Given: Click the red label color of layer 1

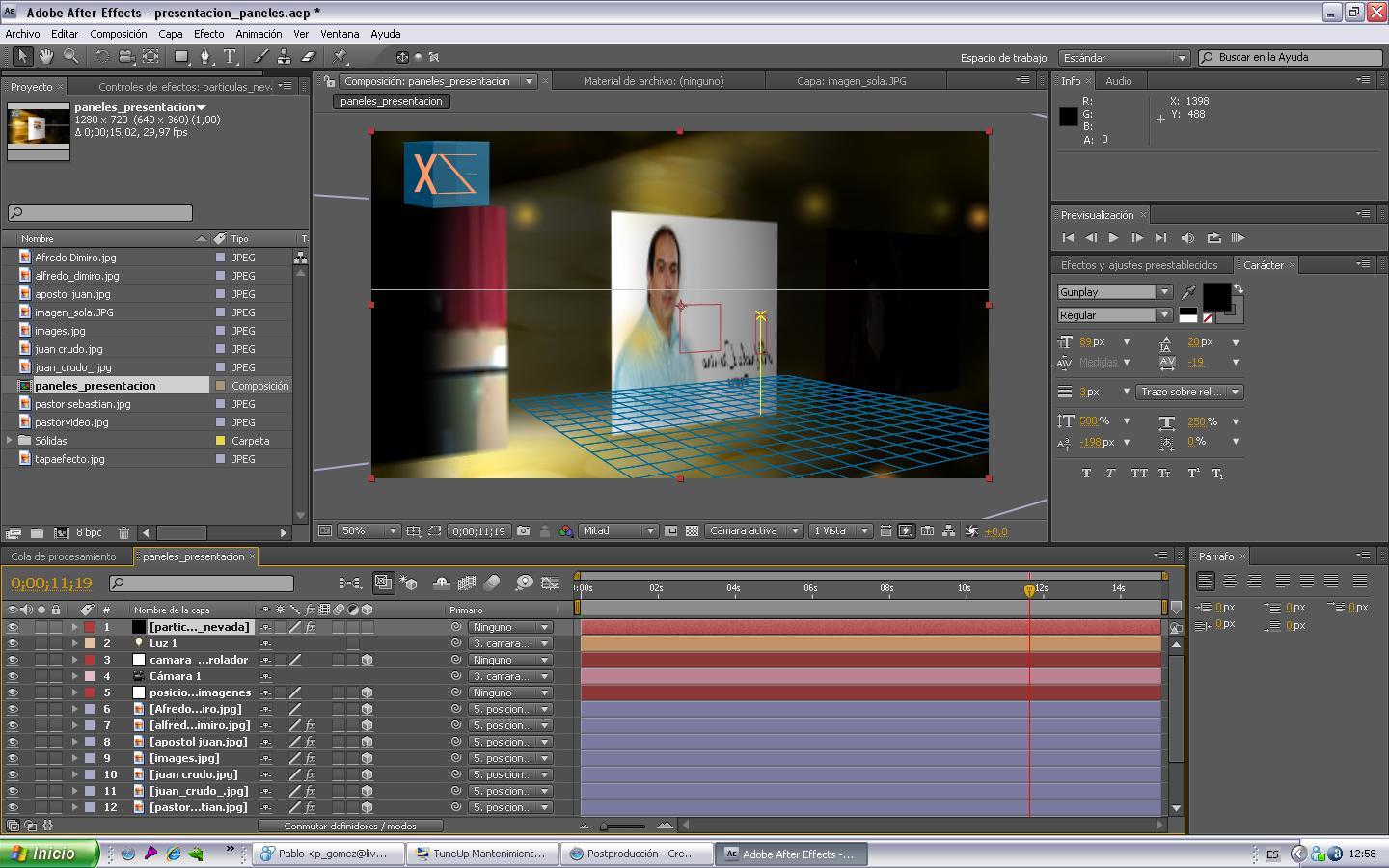Looking at the screenshot, I should 90,627.
